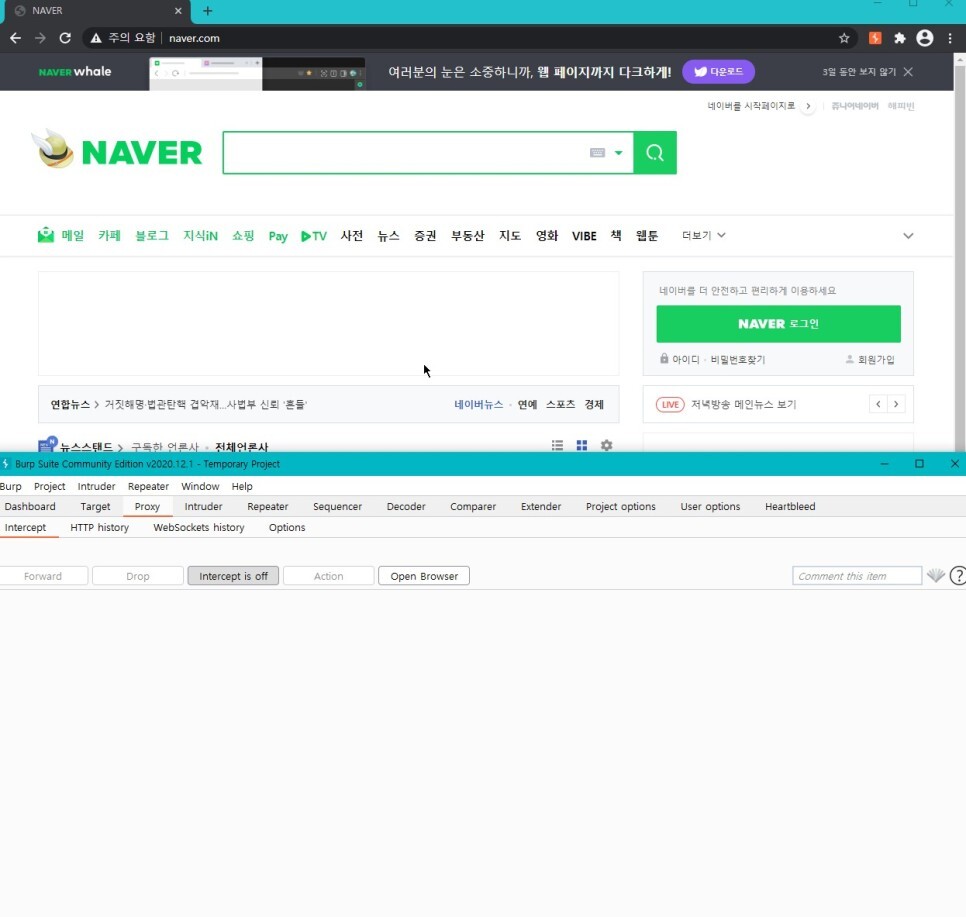This screenshot has height=917, width=966.
Task: Open the 지식iN link
Action: [200, 235]
